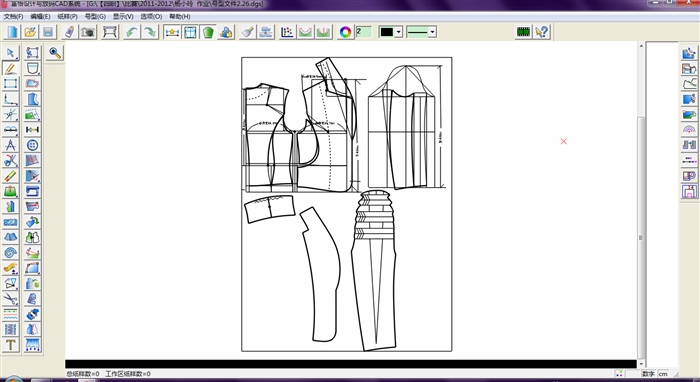700x382 pixels.
Task: Click the Open file folder icon
Action: click(30, 32)
